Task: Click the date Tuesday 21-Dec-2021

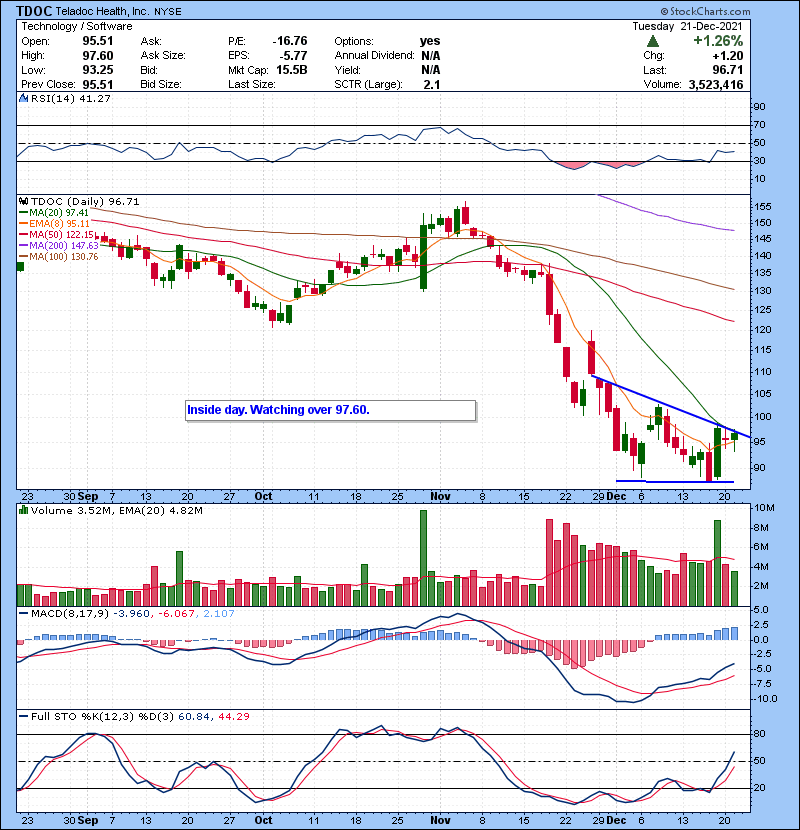Action: [688, 26]
